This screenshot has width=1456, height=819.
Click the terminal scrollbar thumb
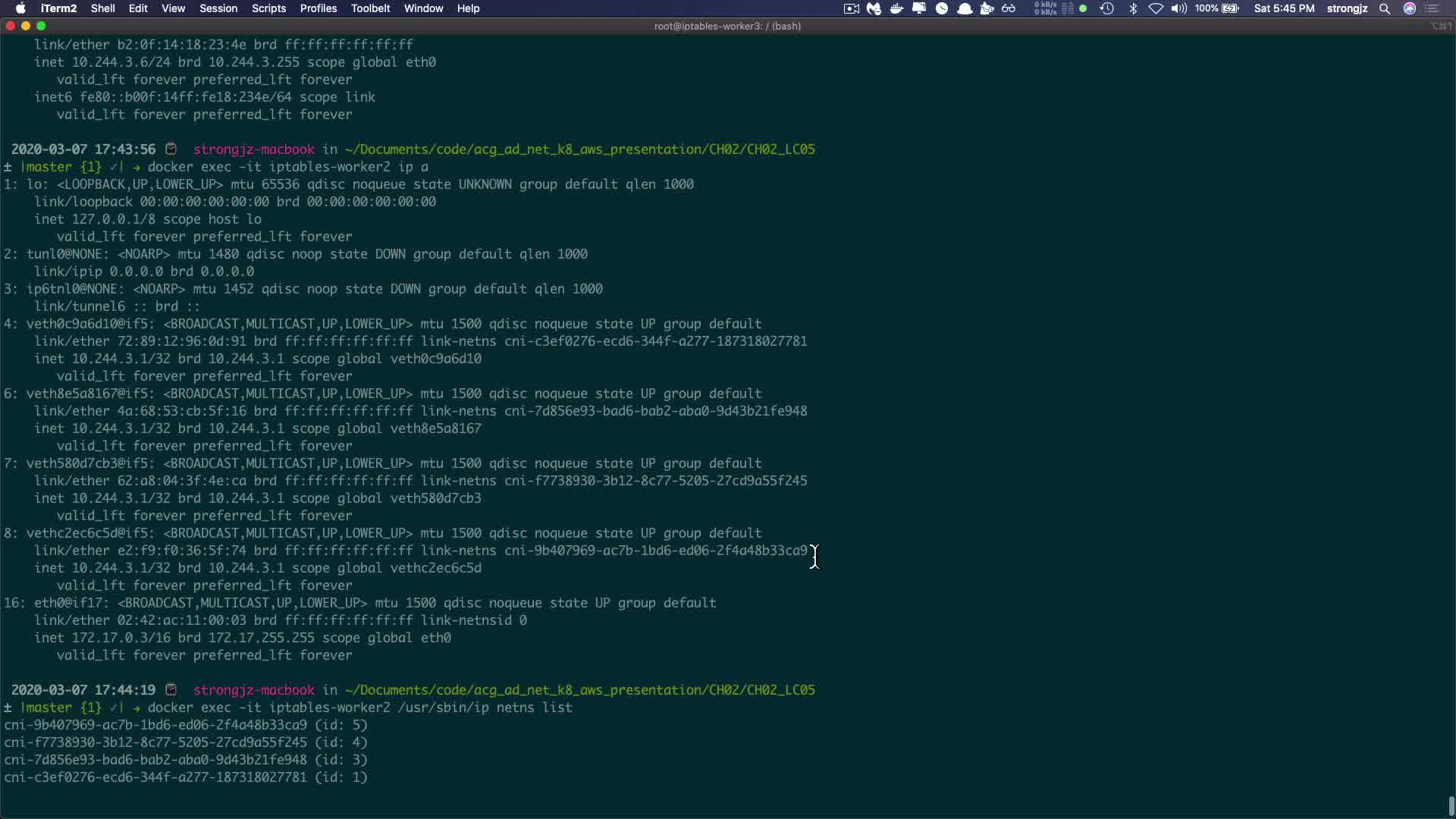click(1451, 805)
